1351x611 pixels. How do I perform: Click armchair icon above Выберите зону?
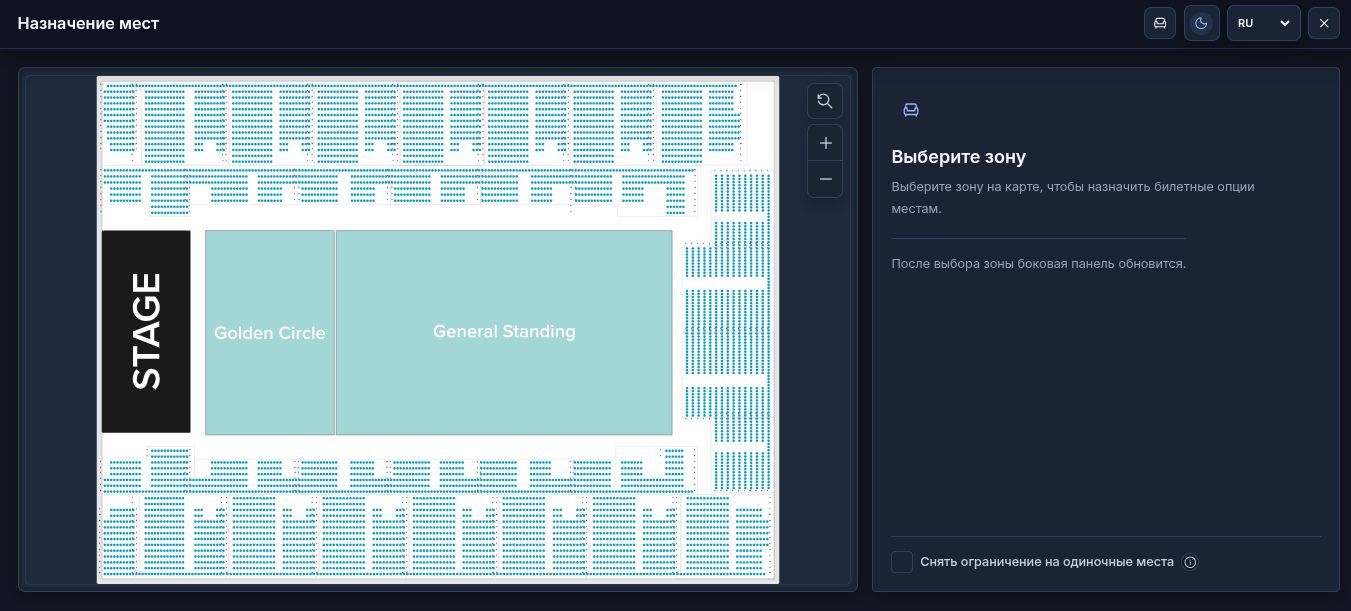911,110
